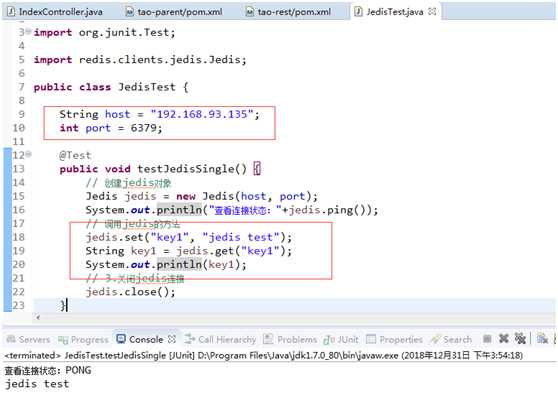Click the Properties view icon
The image size is (558, 405).
(371, 339)
